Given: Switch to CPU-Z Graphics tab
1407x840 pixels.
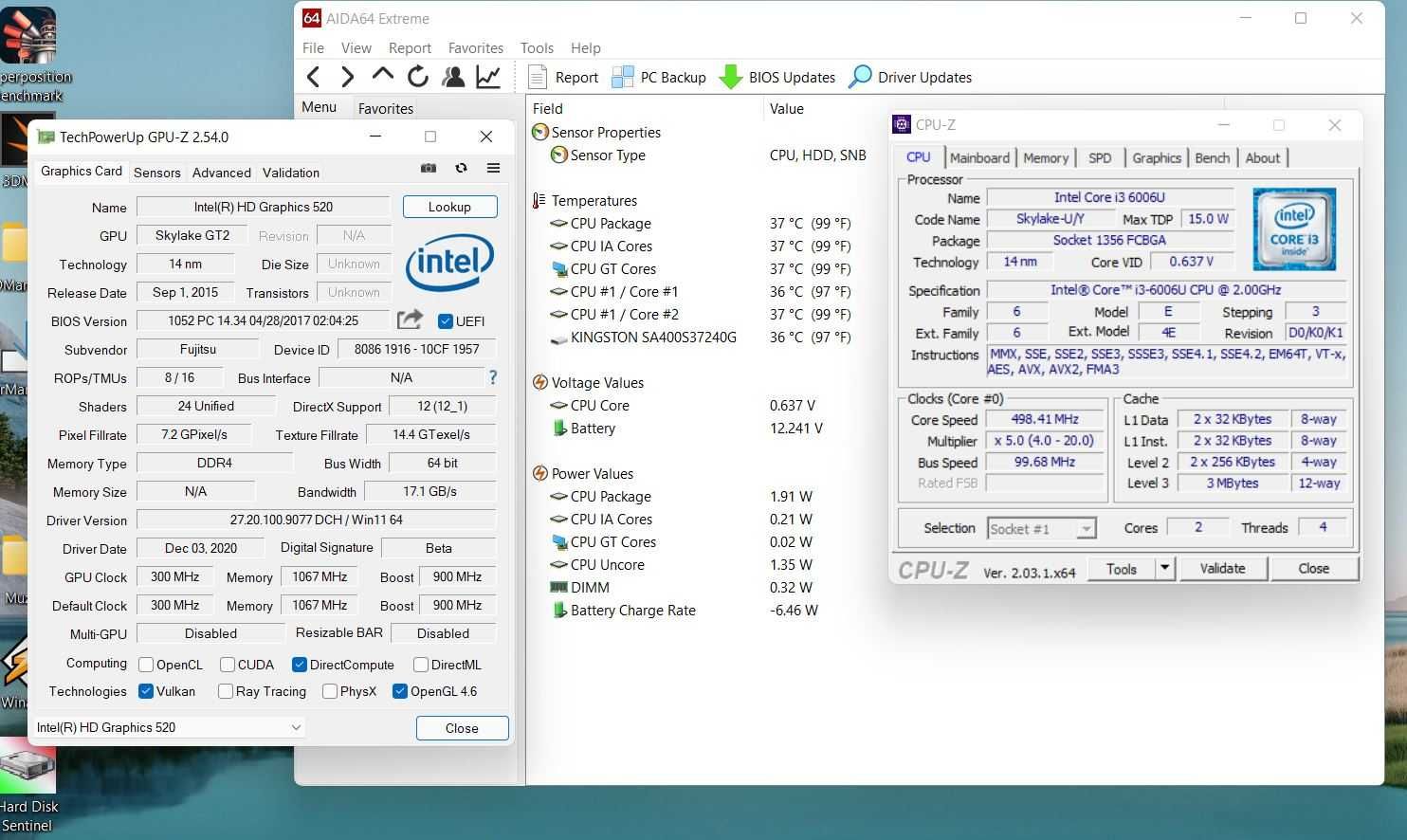Looking at the screenshot, I should pos(1157,158).
